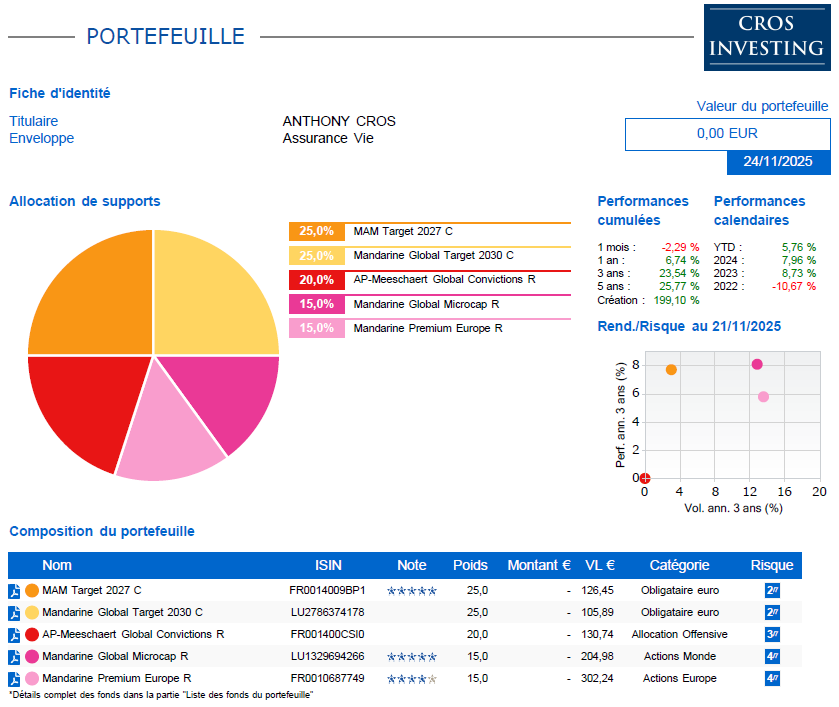Click the 1 mois performance value -2,29 %
Image resolution: width=839 pixels, height=707 pixels.
pyautogui.click(x=680, y=247)
